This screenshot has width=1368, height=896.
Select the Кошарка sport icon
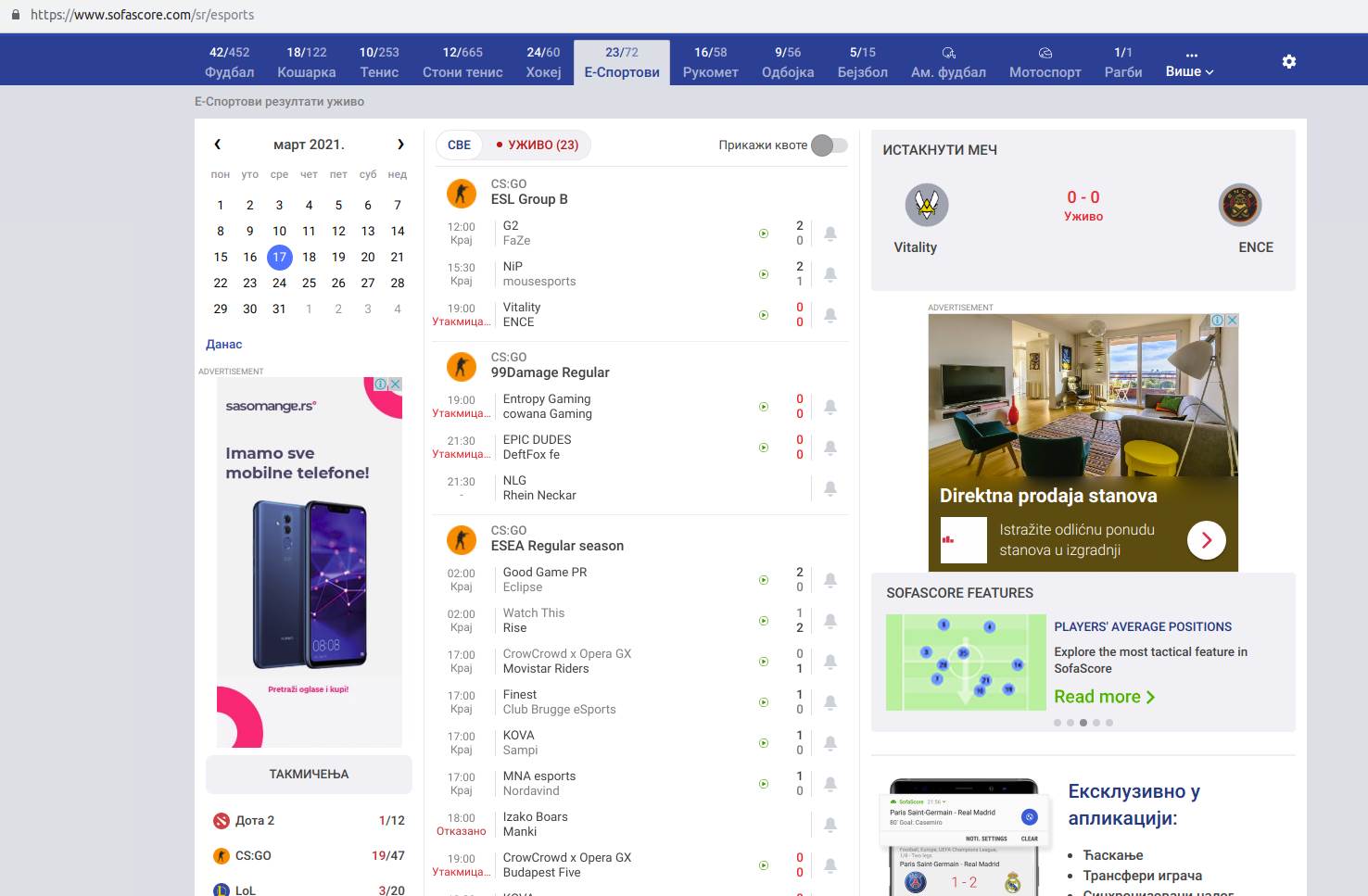306,63
